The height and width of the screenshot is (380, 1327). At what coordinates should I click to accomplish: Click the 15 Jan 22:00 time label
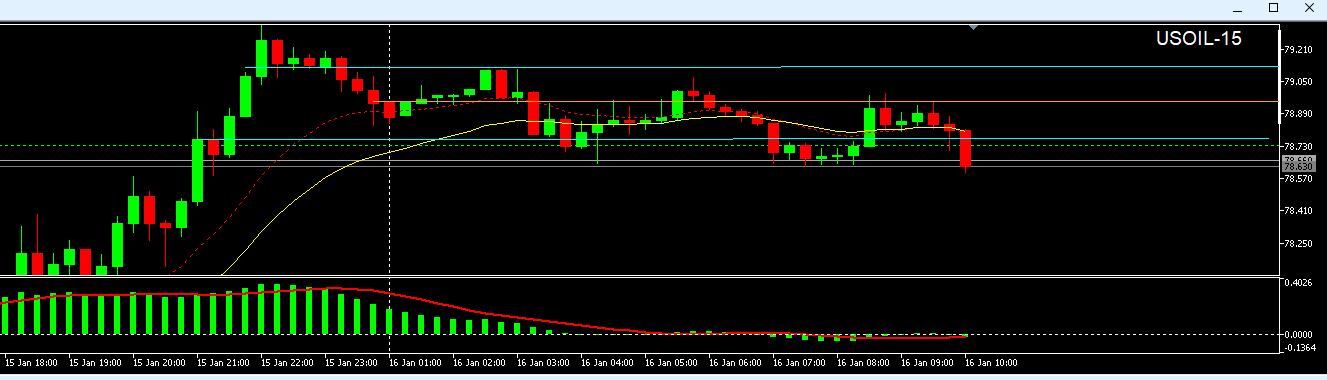tap(287, 363)
